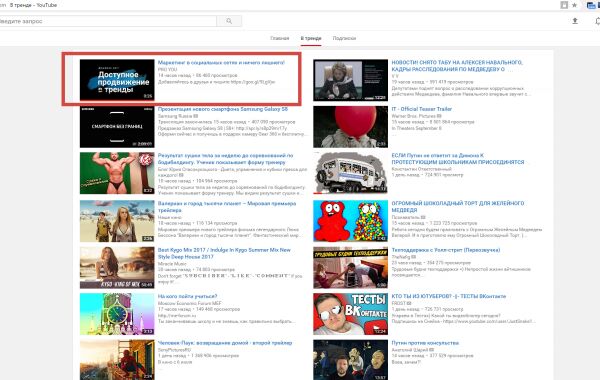Open the ЕСЛИ Путин не ответит video title
600x380 pixels.
tap(458, 159)
